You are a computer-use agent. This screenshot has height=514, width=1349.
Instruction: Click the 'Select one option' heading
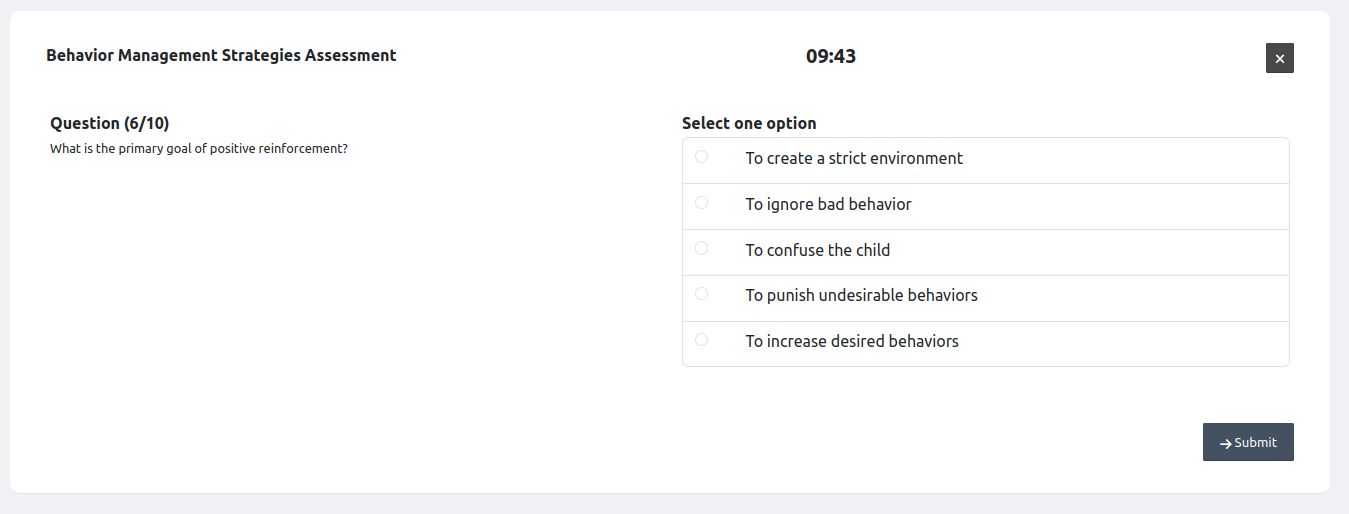[748, 123]
